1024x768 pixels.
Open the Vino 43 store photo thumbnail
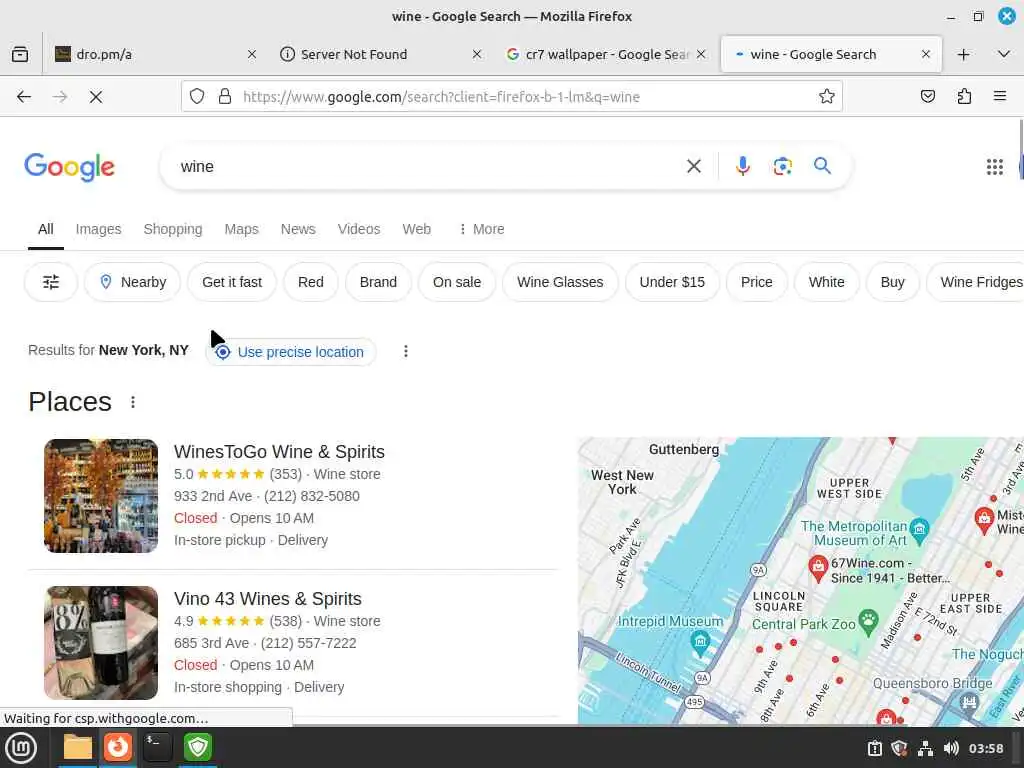[101, 643]
